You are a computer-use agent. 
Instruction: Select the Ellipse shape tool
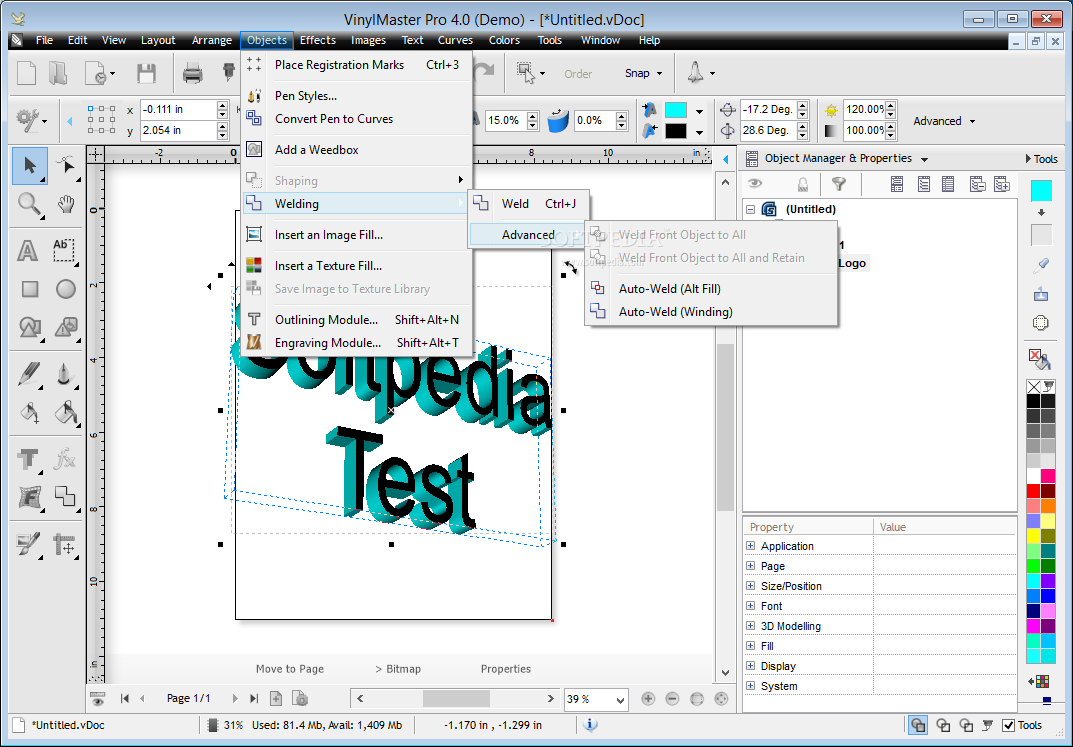pos(66,289)
